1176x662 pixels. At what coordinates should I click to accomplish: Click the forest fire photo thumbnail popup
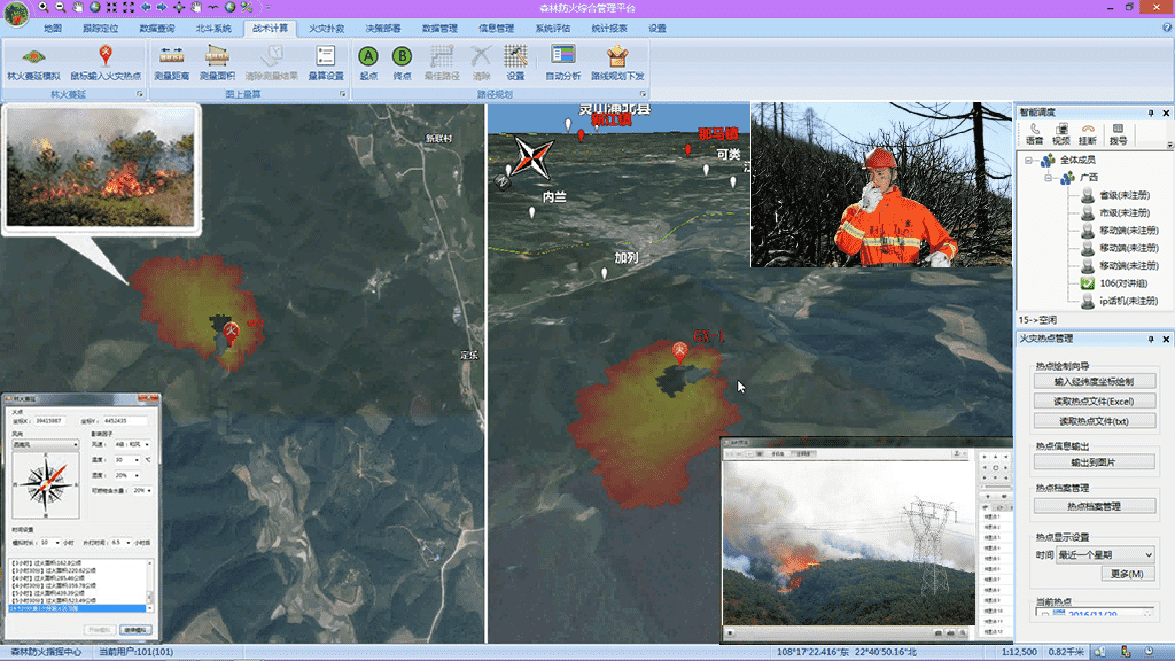(100, 168)
